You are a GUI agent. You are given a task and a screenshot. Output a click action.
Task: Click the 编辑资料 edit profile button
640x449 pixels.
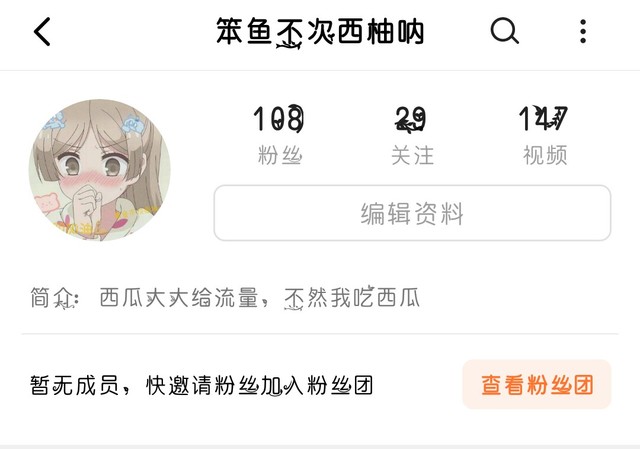coord(412,213)
